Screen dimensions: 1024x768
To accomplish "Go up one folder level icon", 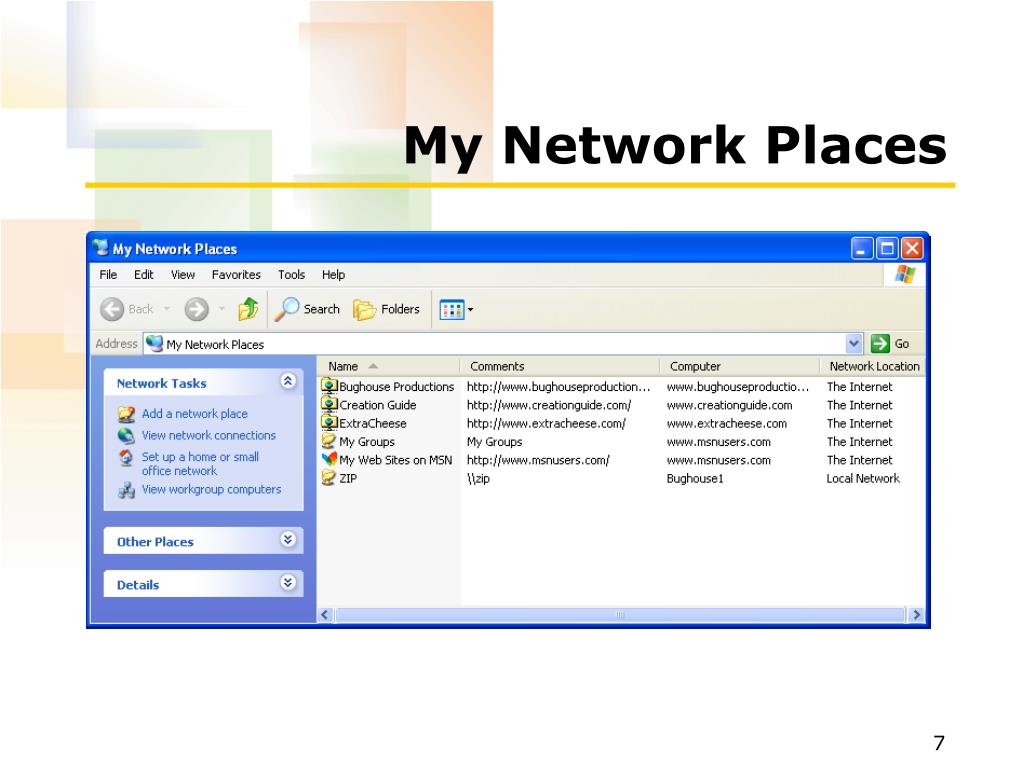I will coord(248,309).
